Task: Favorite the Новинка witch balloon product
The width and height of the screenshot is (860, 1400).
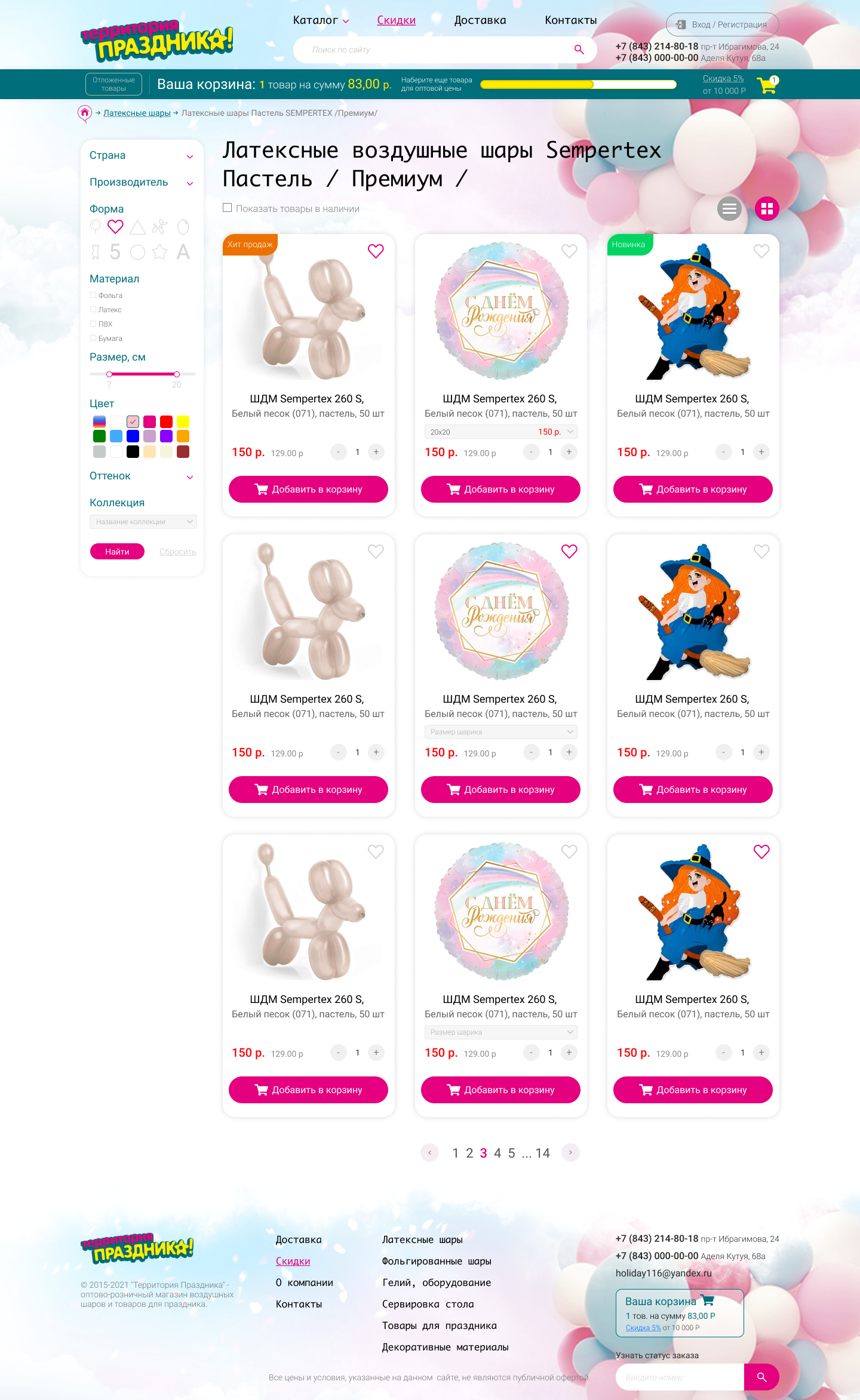Action: click(x=761, y=251)
